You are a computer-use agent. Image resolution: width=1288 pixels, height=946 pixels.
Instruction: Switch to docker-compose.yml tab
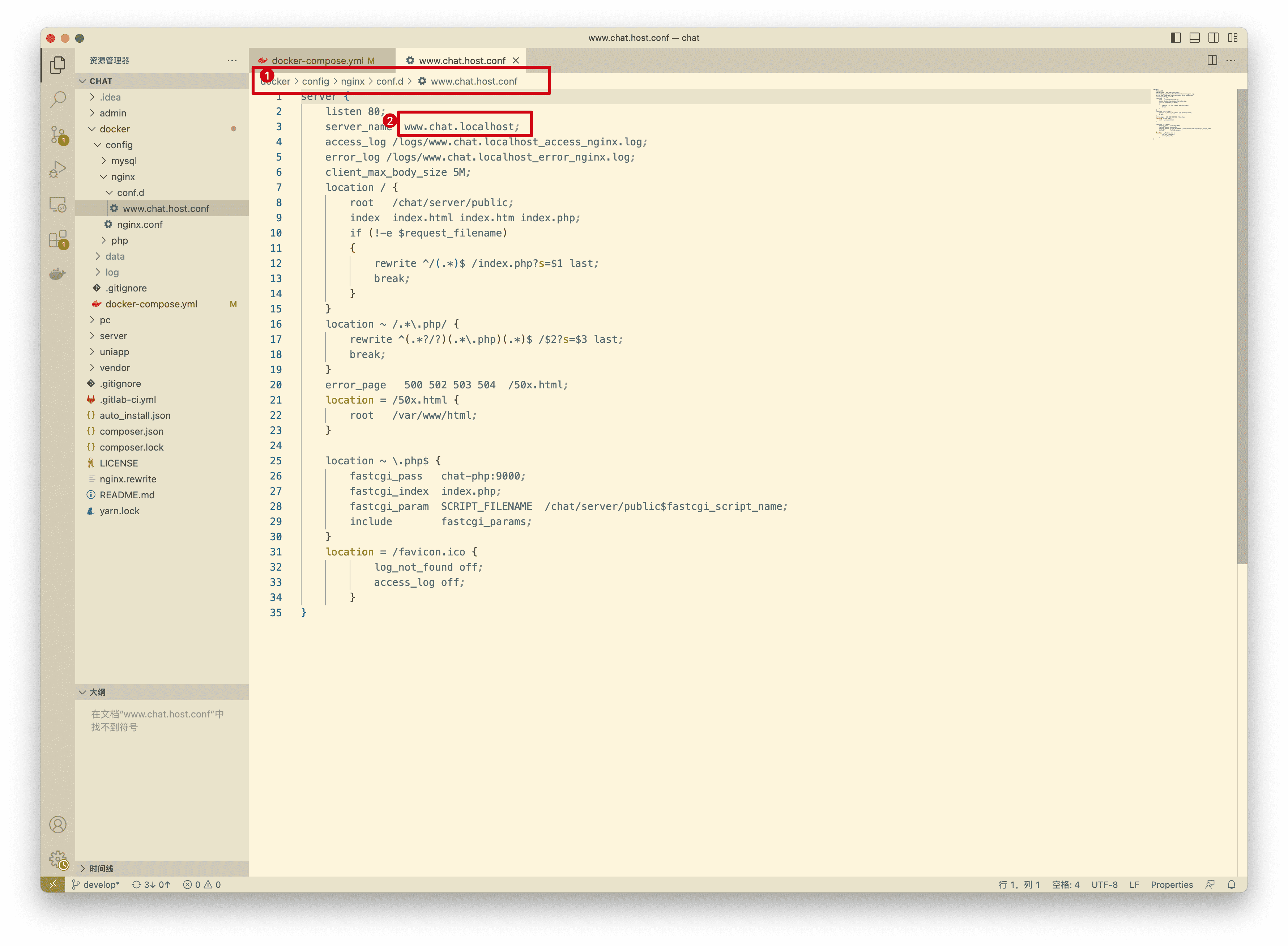pos(322,60)
